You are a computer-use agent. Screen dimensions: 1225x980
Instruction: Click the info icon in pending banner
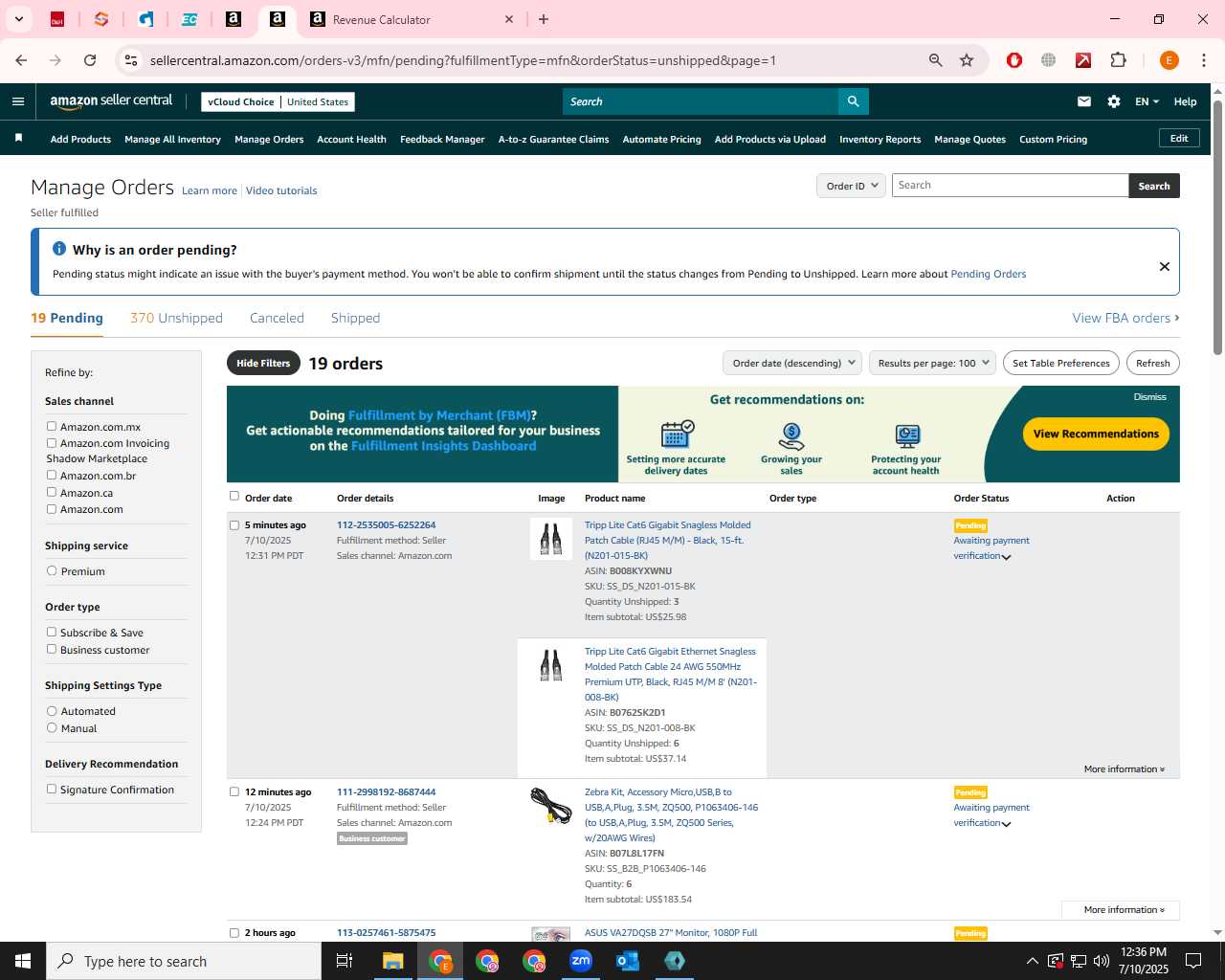[59, 249]
